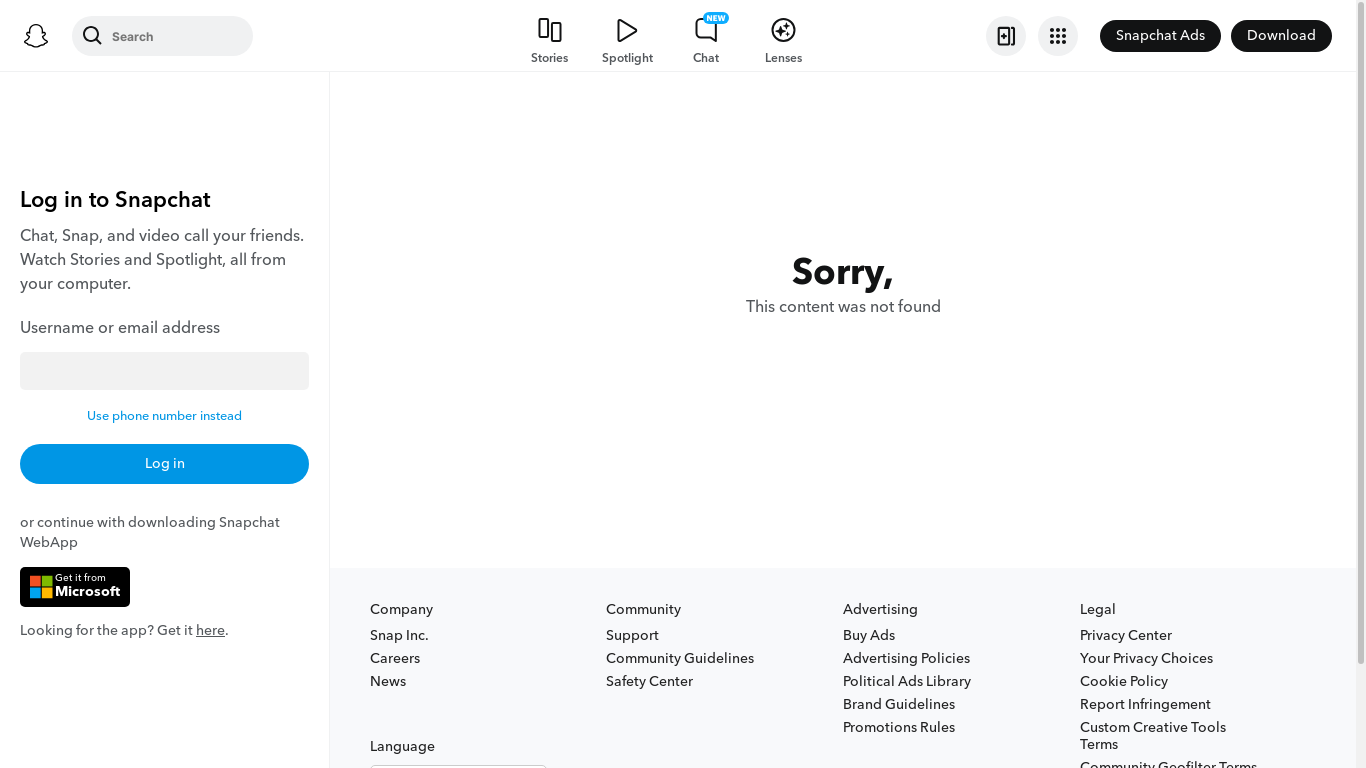Open the Lenses section

pos(783,41)
